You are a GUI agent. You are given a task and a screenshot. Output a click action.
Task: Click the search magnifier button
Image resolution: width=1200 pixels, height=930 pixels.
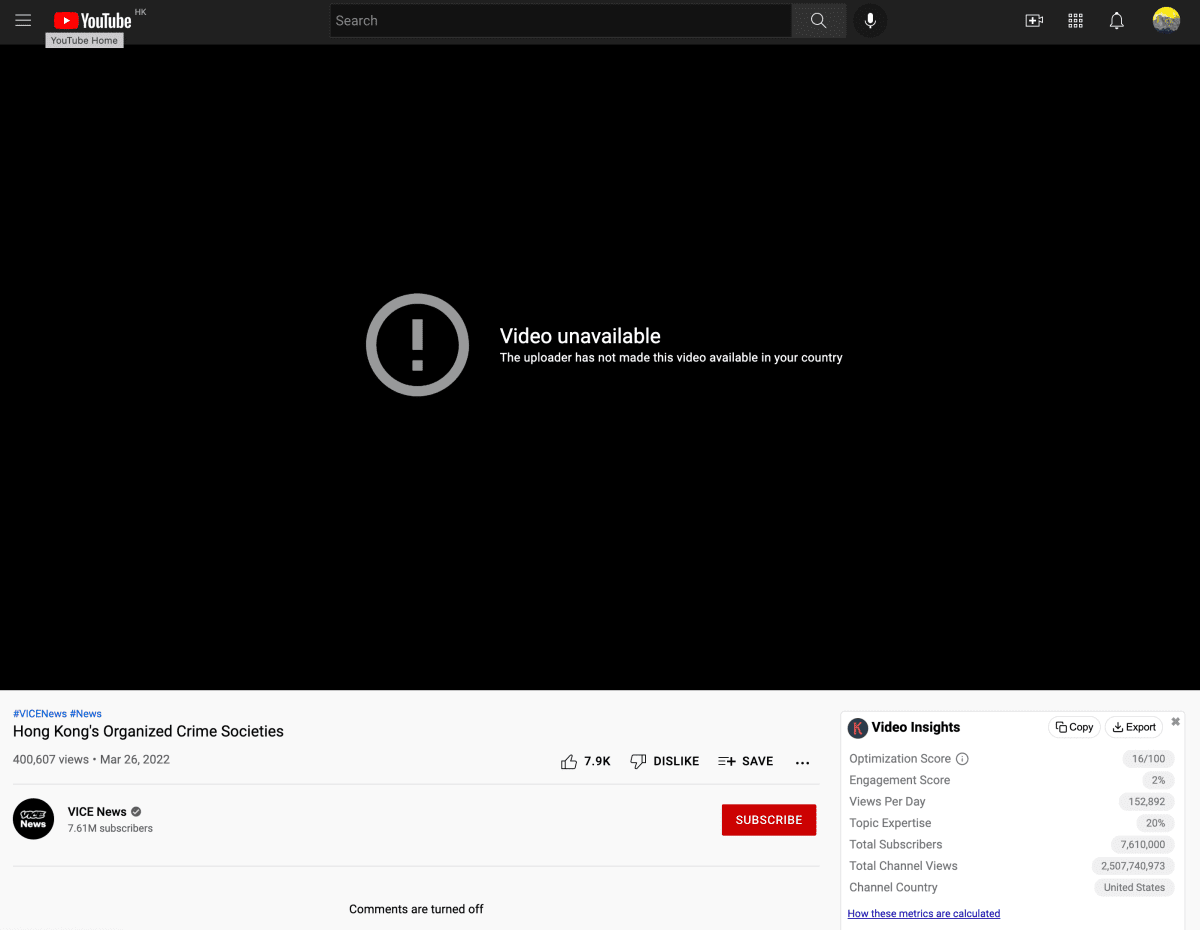818,20
